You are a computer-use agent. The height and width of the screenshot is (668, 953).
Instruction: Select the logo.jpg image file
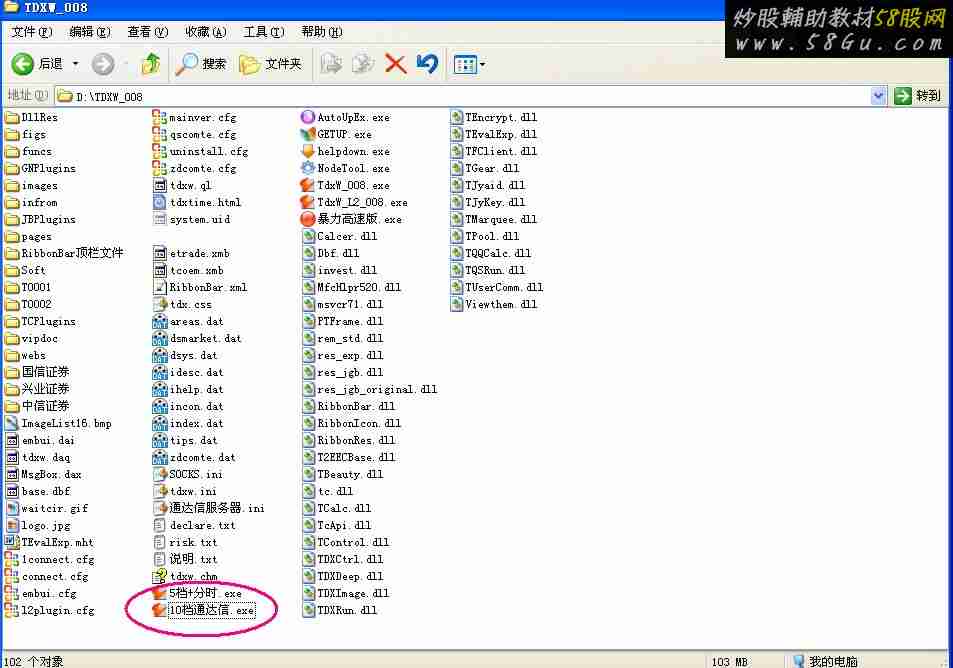(x=38, y=525)
